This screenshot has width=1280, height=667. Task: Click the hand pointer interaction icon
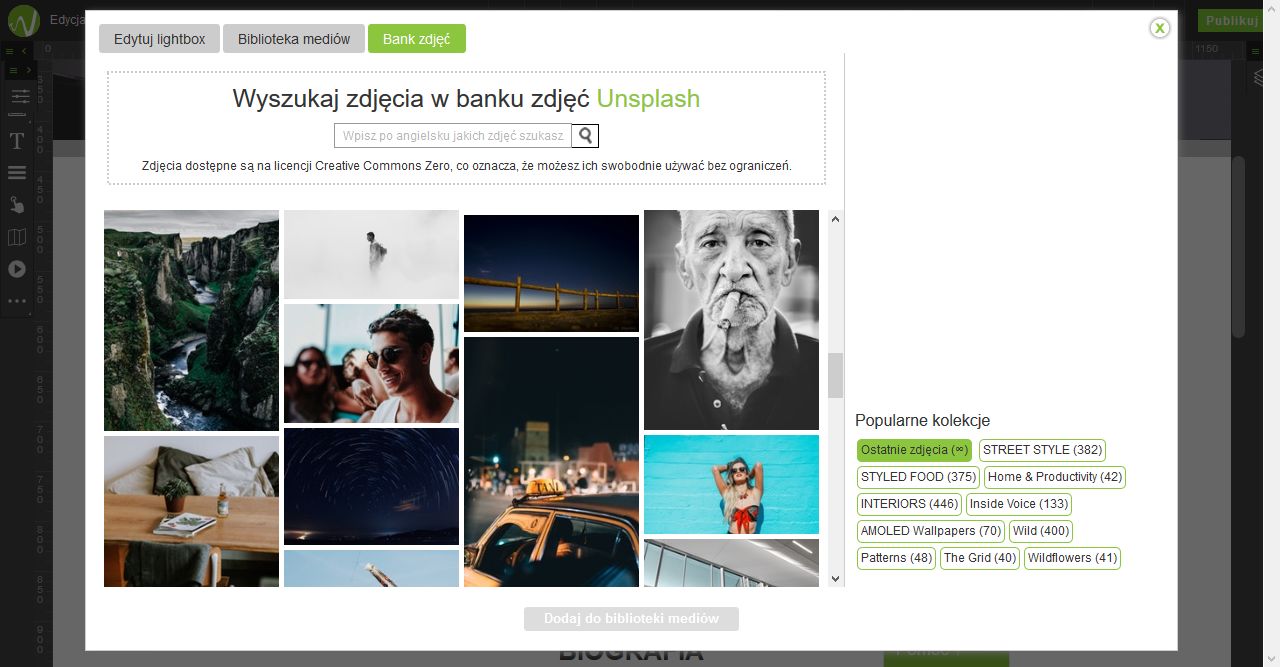pos(17,205)
